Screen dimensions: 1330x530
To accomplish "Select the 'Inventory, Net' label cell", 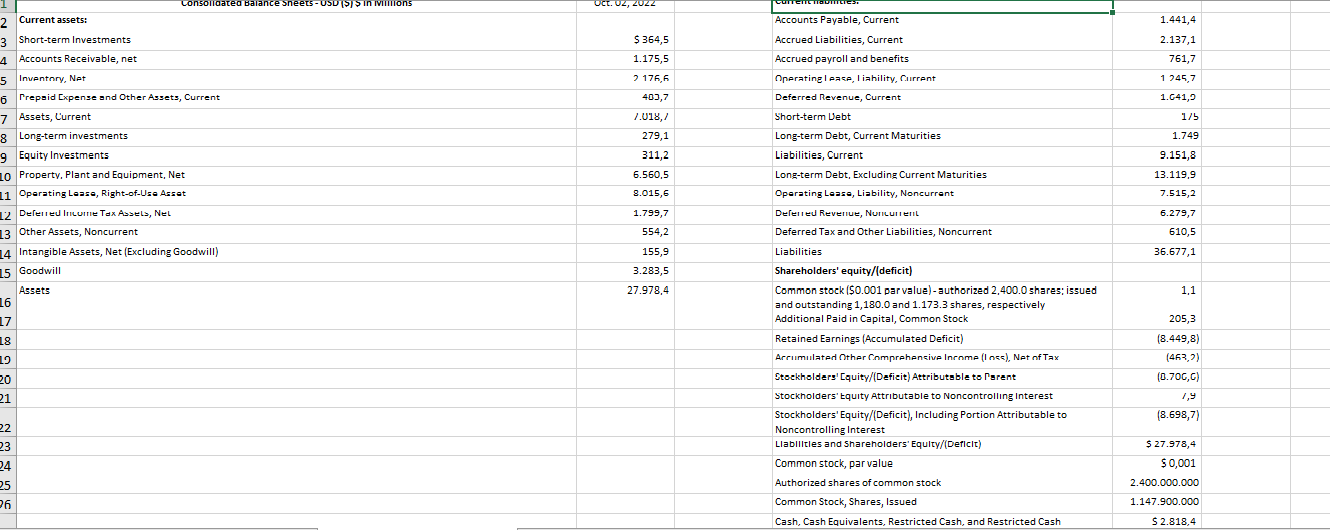I will [x=296, y=77].
